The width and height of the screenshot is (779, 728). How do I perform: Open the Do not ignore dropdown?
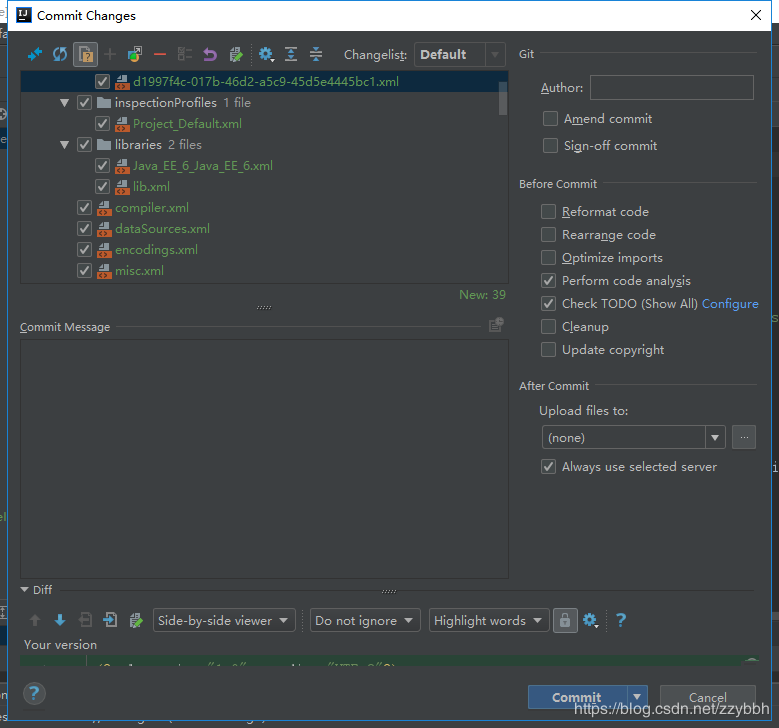point(365,620)
